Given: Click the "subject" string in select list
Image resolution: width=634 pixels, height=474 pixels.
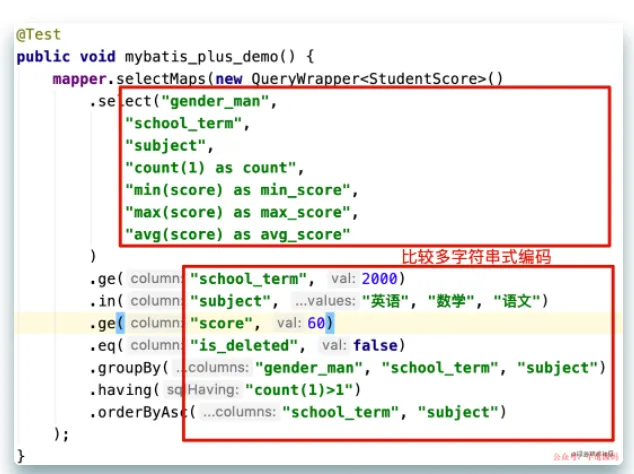Looking at the screenshot, I should pyautogui.click(x=165, y=146).
